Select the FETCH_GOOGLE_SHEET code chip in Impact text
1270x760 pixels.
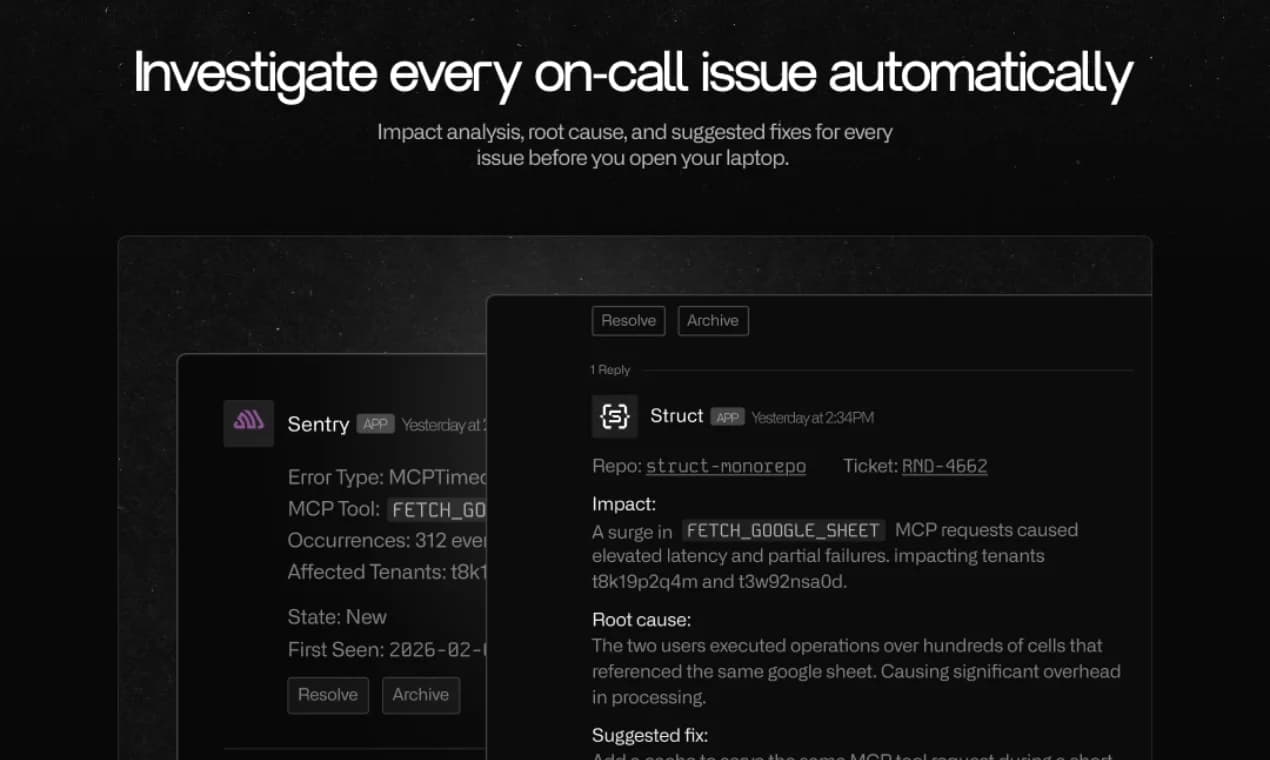pos(783,530)
